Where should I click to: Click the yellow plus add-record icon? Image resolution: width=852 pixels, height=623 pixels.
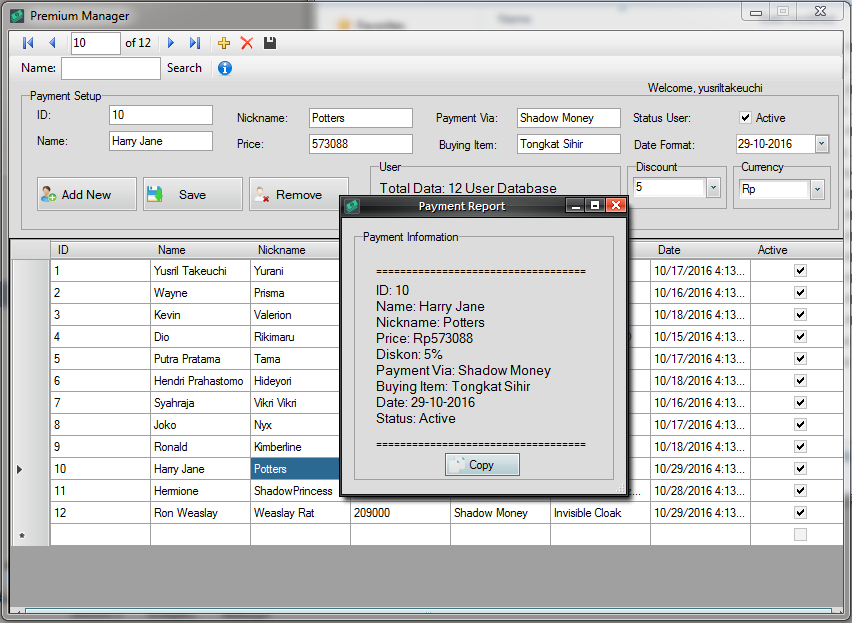[x=224, y=43]
